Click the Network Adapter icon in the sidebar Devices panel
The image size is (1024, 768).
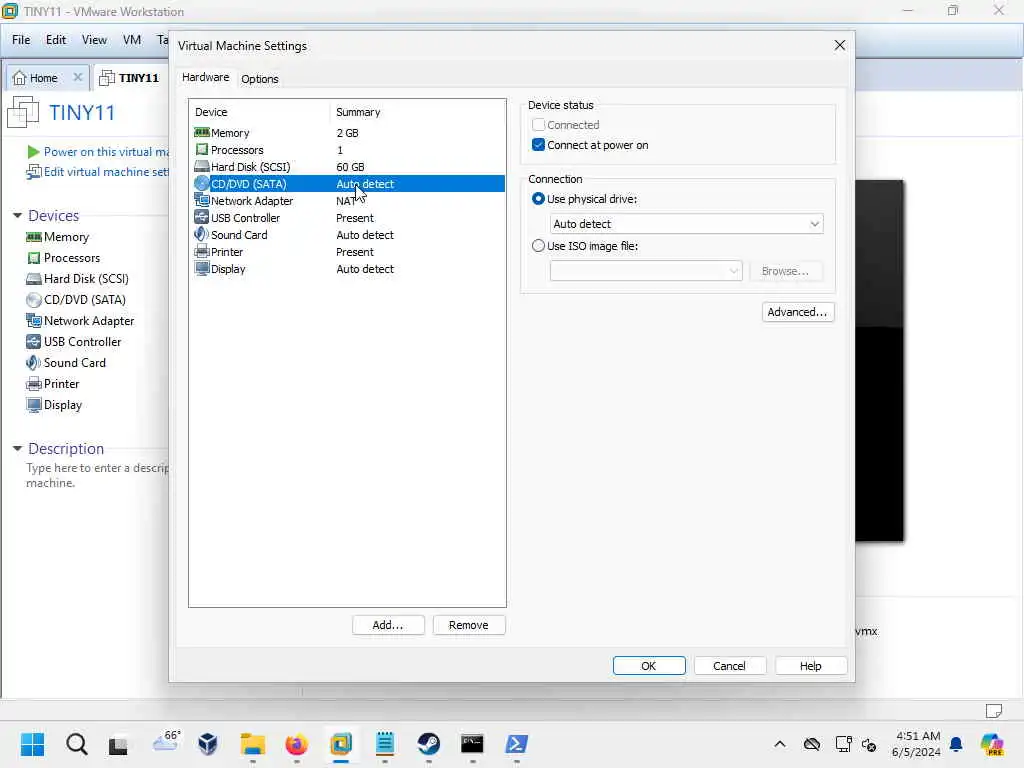(33, 321)
